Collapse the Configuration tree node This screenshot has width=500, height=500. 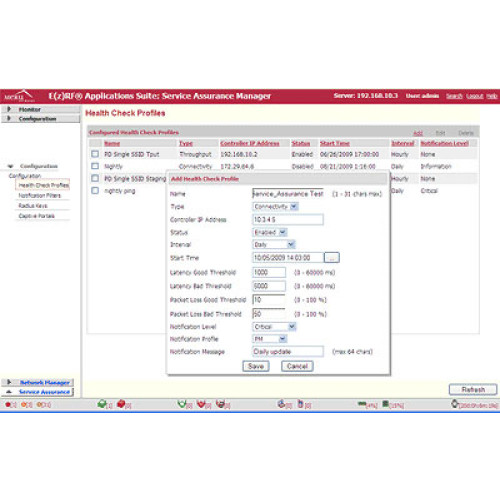(11, 166)
